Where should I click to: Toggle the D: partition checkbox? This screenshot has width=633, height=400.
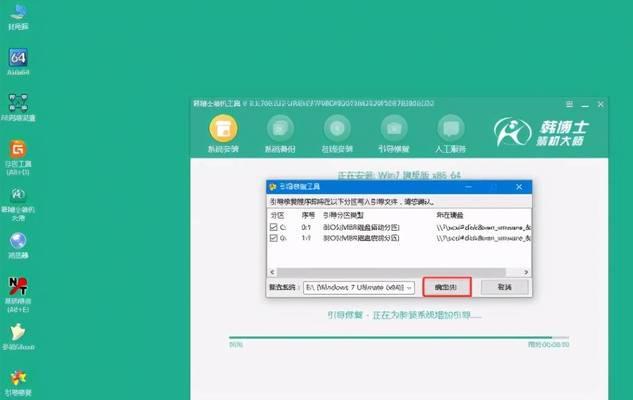pos(273,238)
